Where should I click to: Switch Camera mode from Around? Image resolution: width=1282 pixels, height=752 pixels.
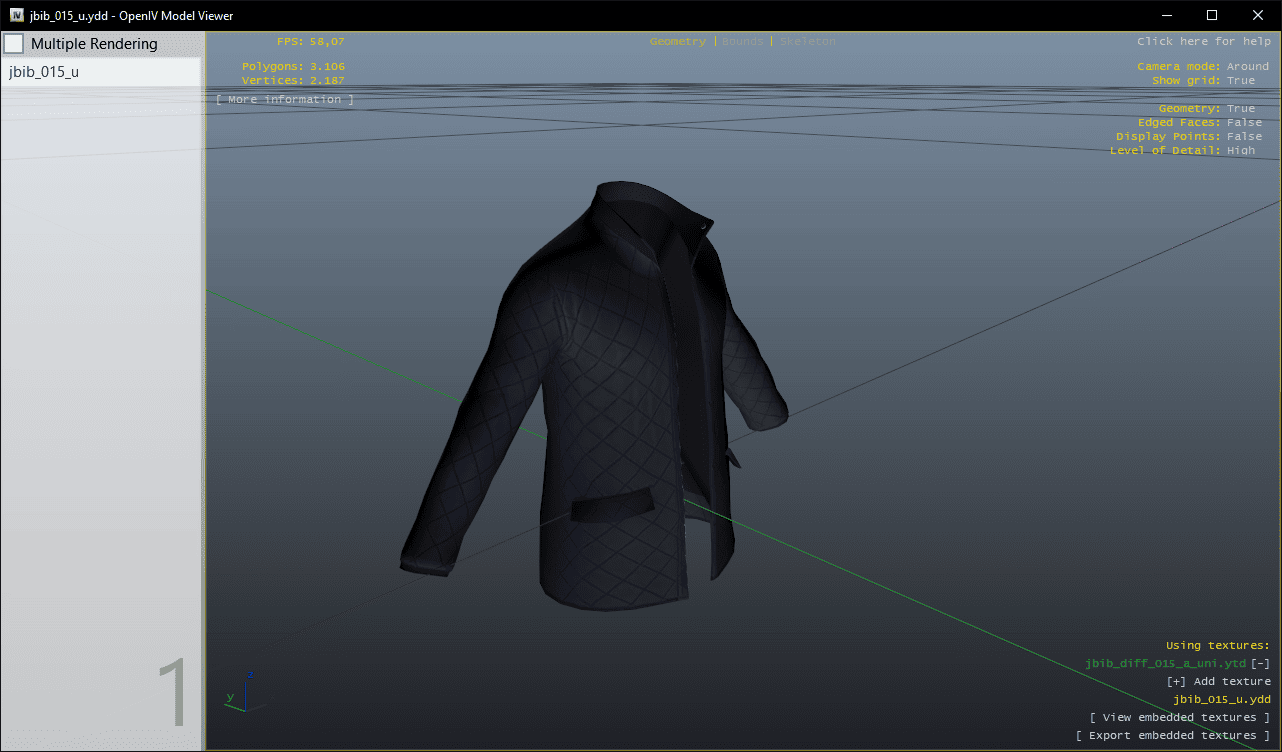coord(1247,67)
